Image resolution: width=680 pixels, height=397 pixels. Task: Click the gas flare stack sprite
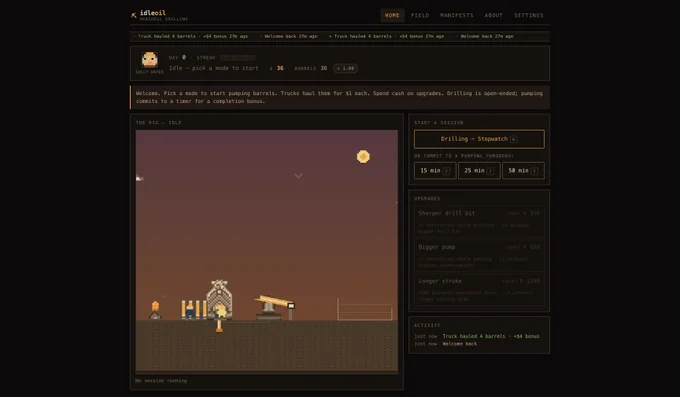coord(155,310)
